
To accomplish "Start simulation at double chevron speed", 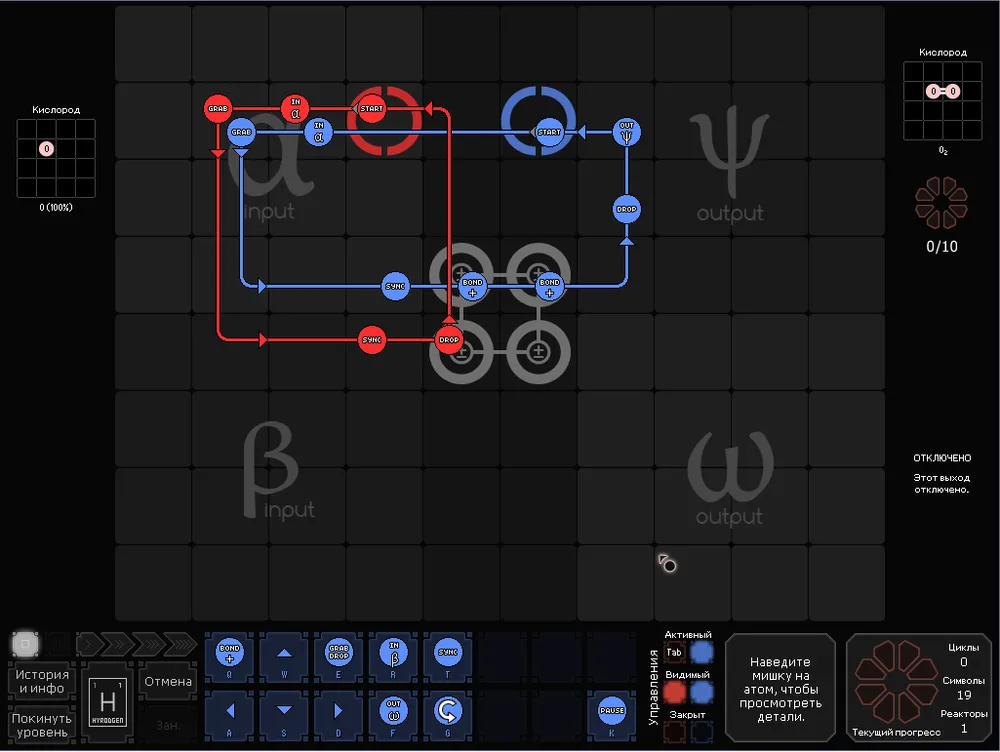I will point(118,644).
